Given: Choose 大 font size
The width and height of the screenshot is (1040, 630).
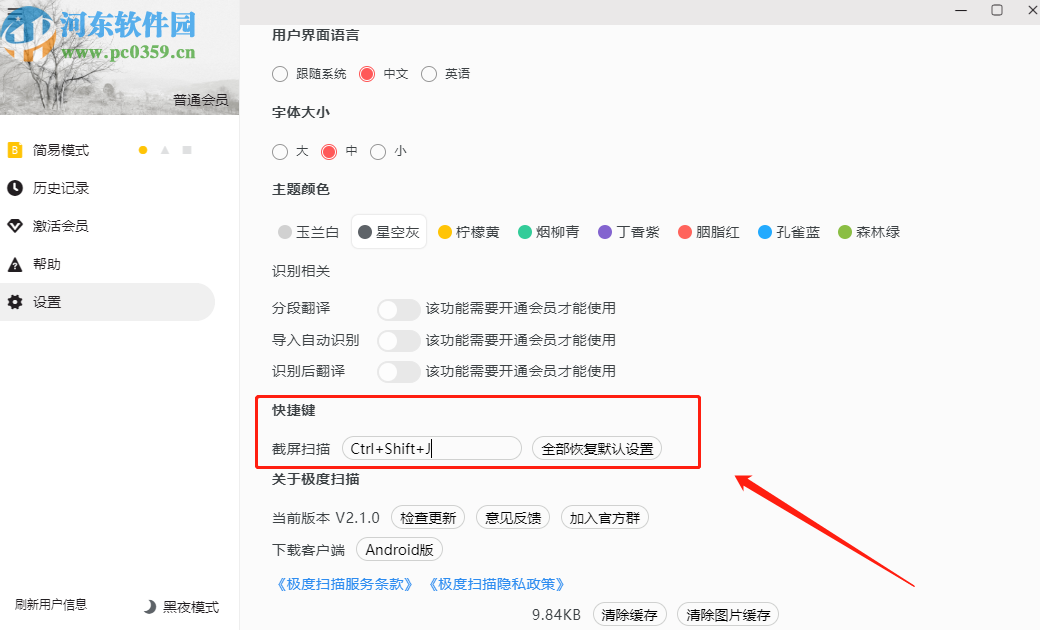Looking at the screenshot, I should [280, 151].
